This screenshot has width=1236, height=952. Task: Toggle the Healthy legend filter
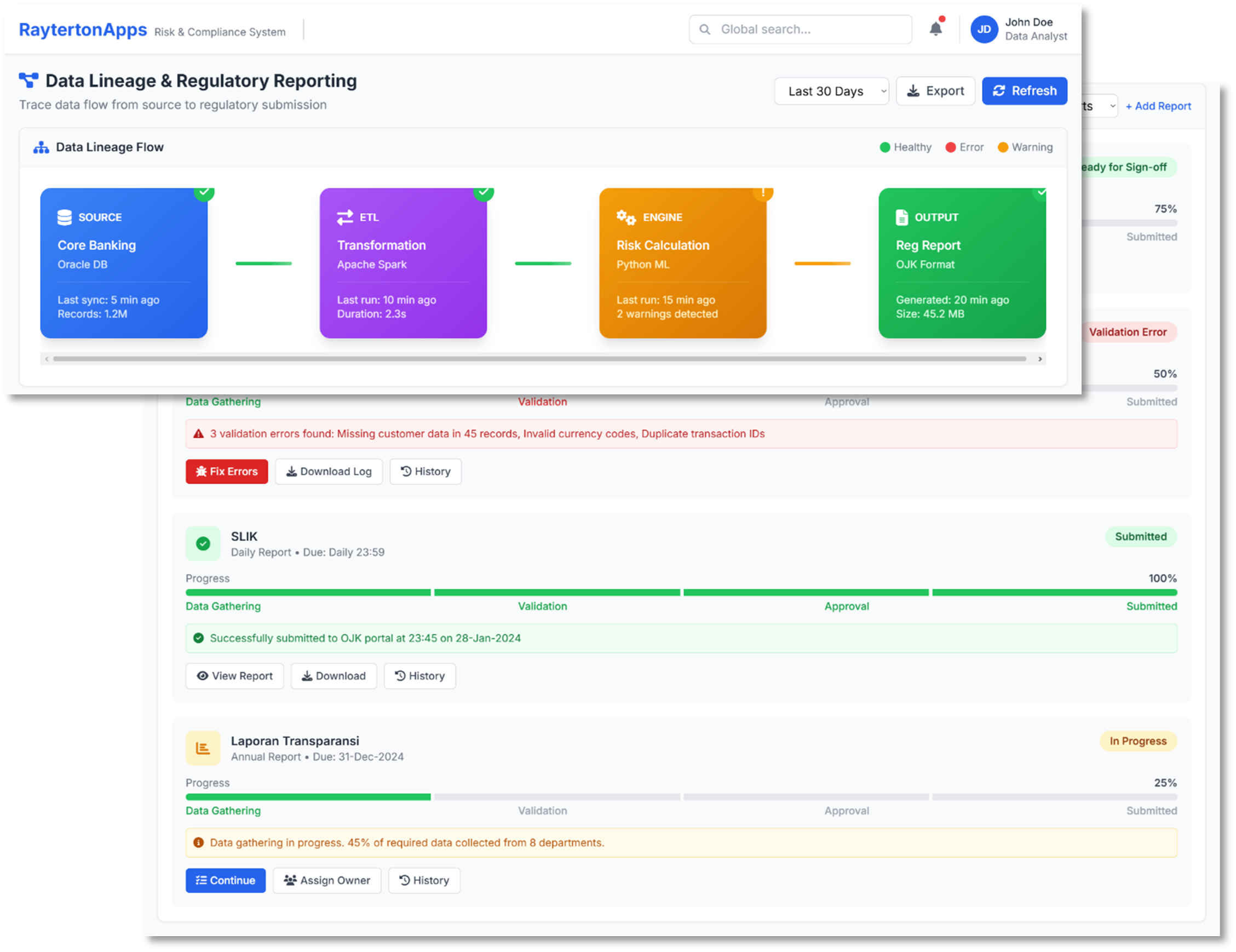tap(905, 147)
